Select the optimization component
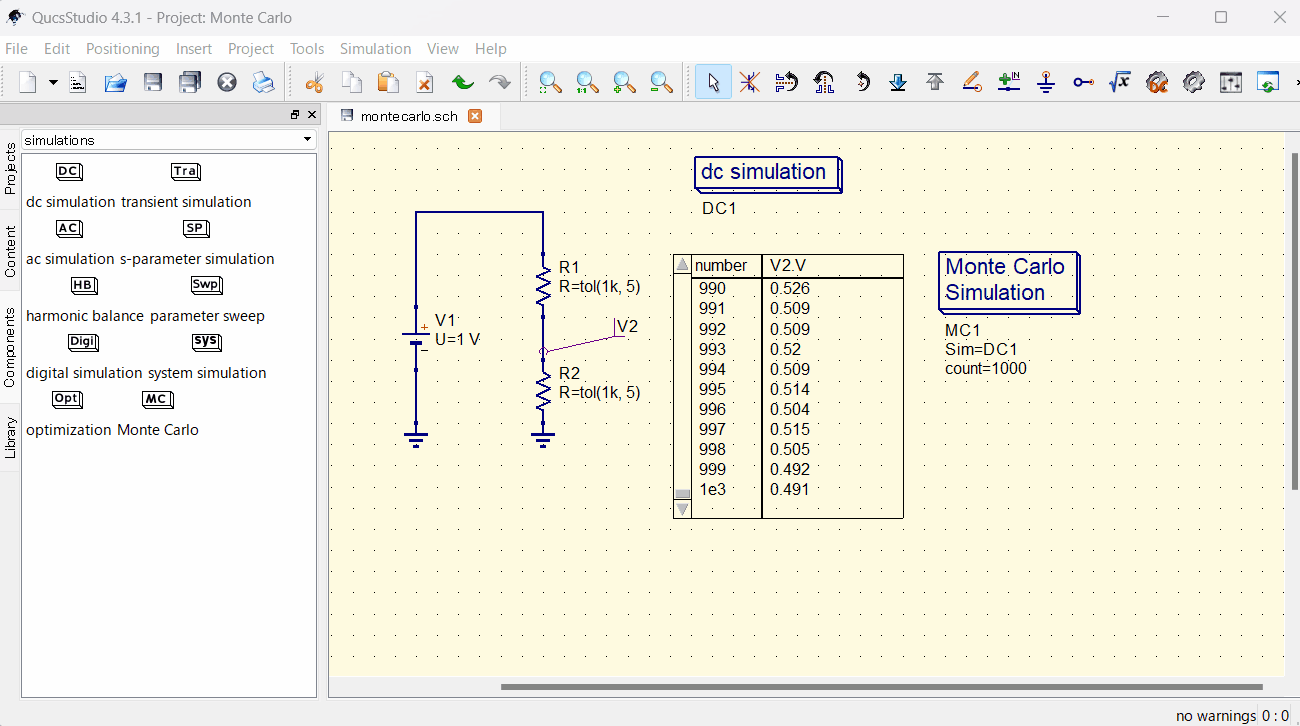The image size is (1300, 726). (66, 399)
